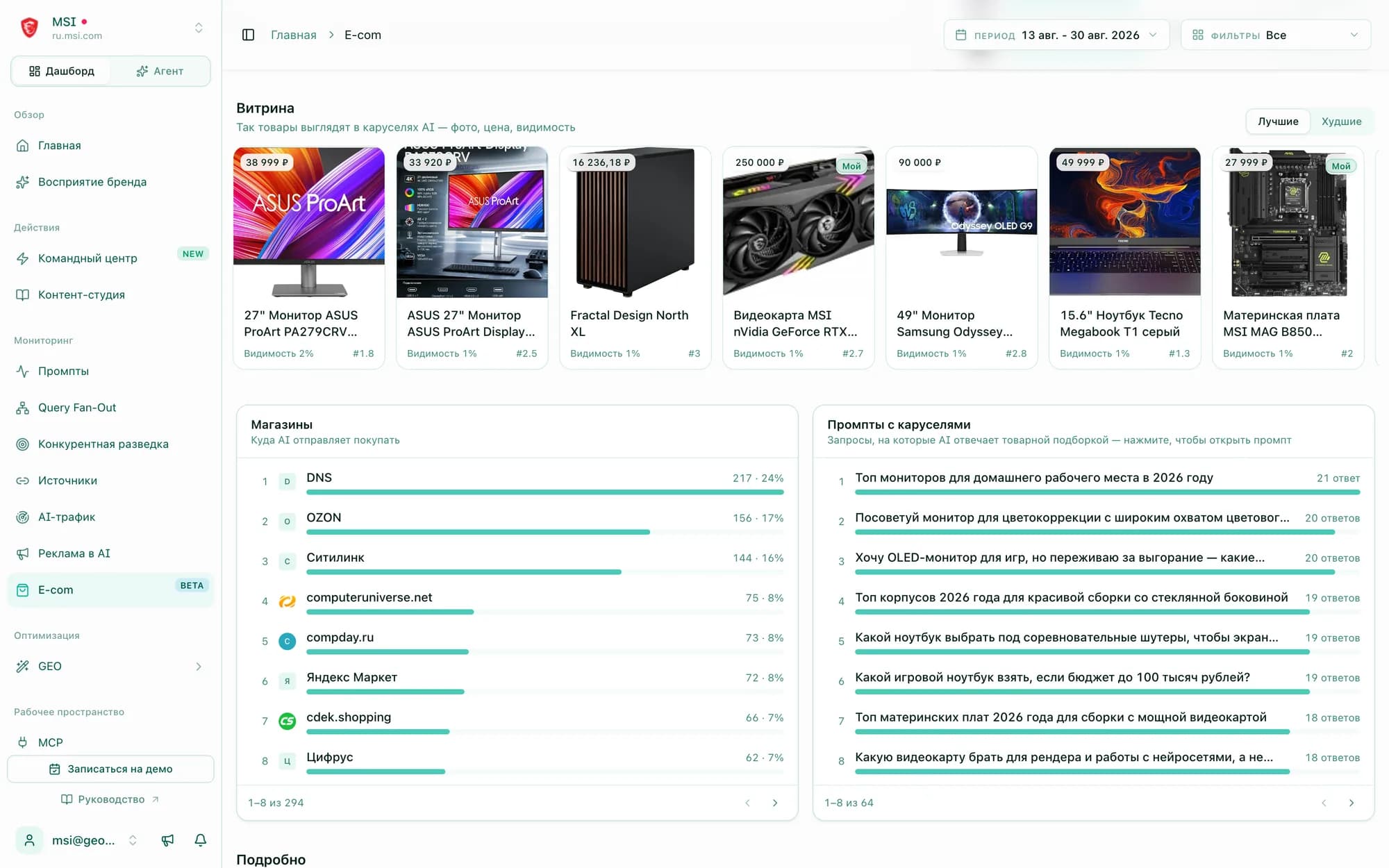Viewport: 1389px width, 868px height.
Task: Click the filters grid icon
Action: 1198,35
